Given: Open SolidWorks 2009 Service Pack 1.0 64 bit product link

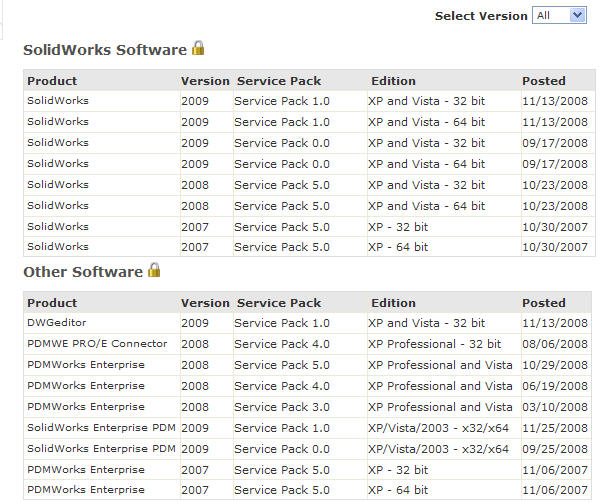Looking at the screenshot, I should [x=58, y=122].
